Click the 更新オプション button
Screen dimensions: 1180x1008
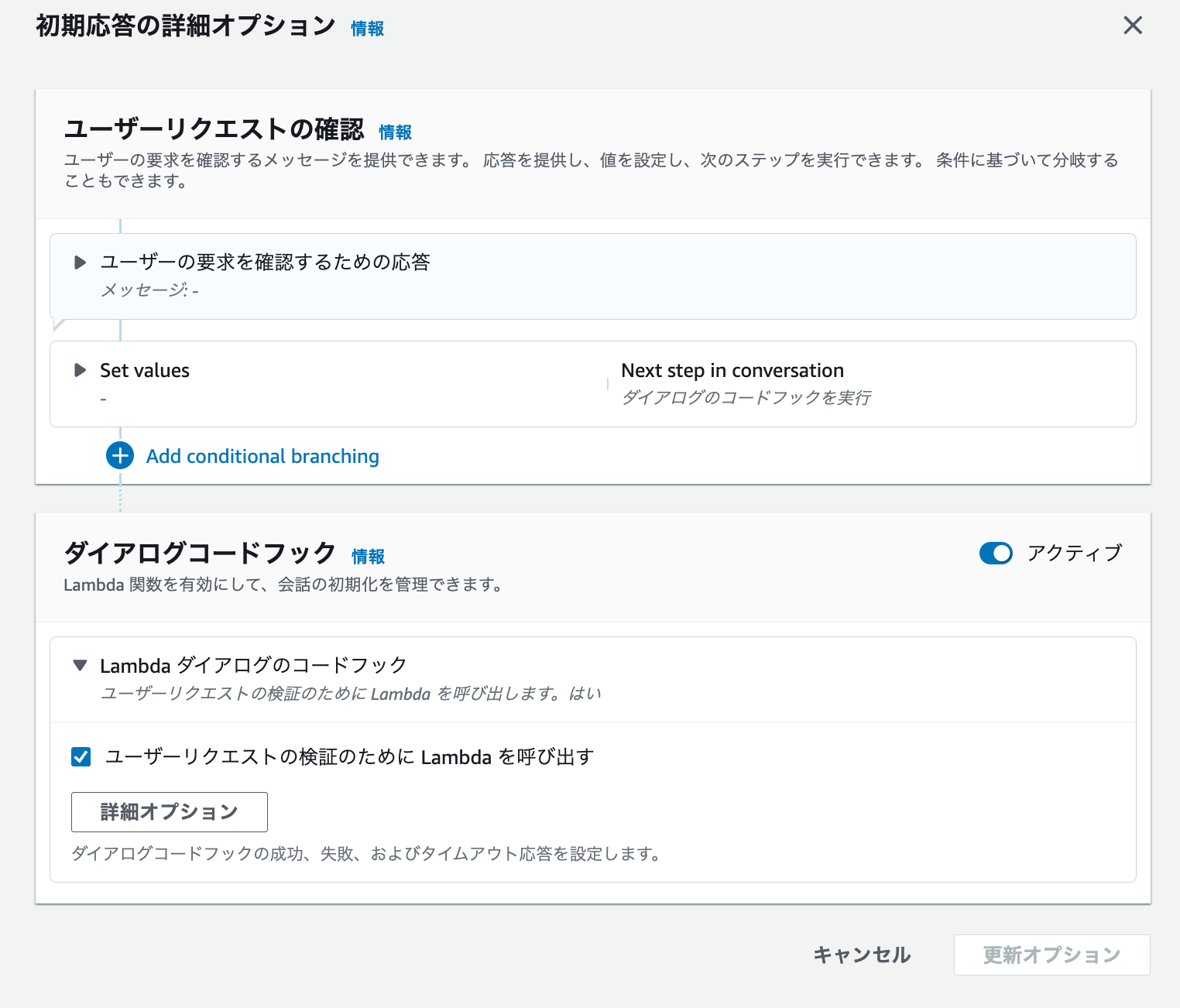click(x=1051, y=955)
